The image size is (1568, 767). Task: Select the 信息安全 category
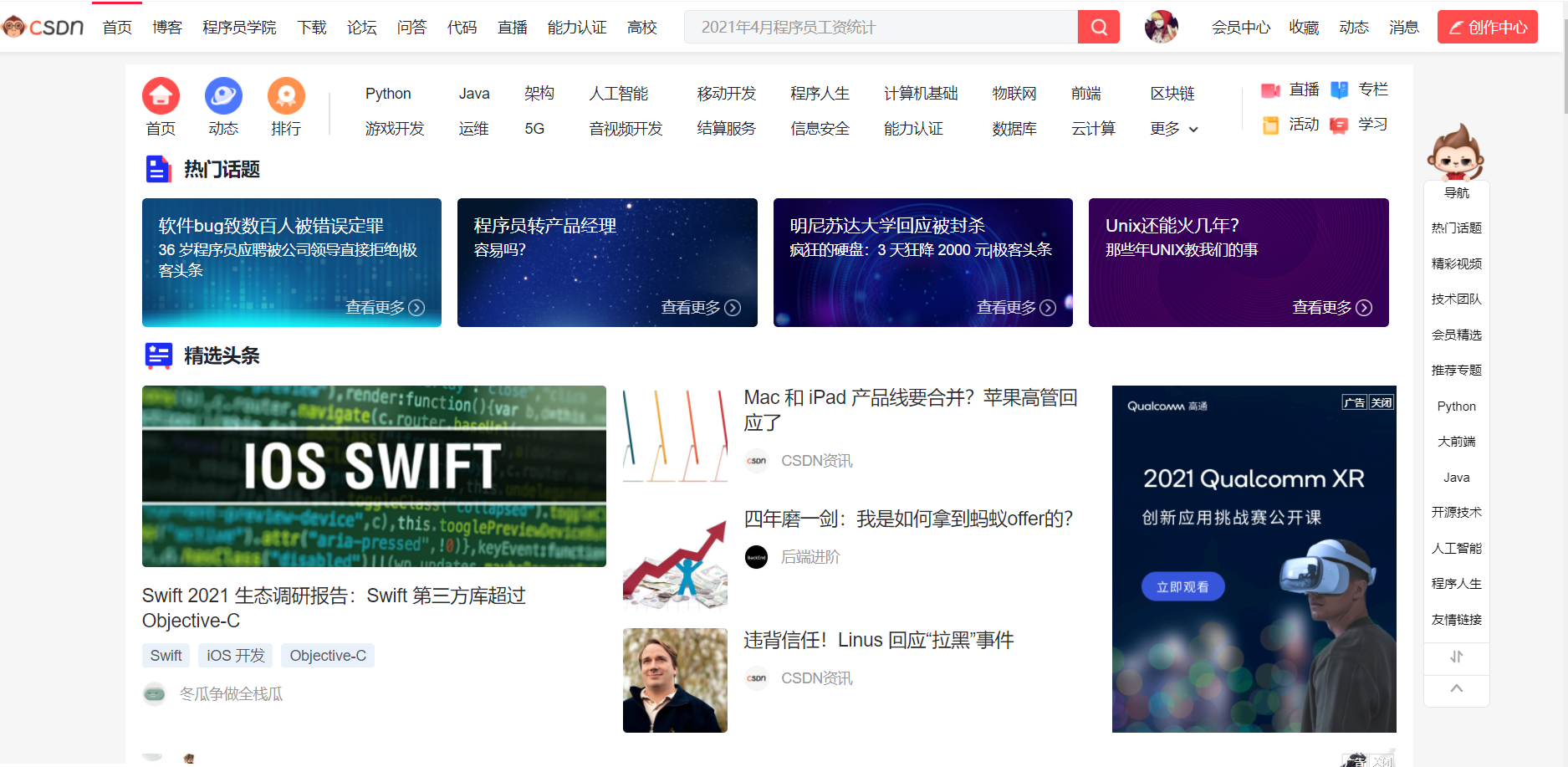click(820, 129)
